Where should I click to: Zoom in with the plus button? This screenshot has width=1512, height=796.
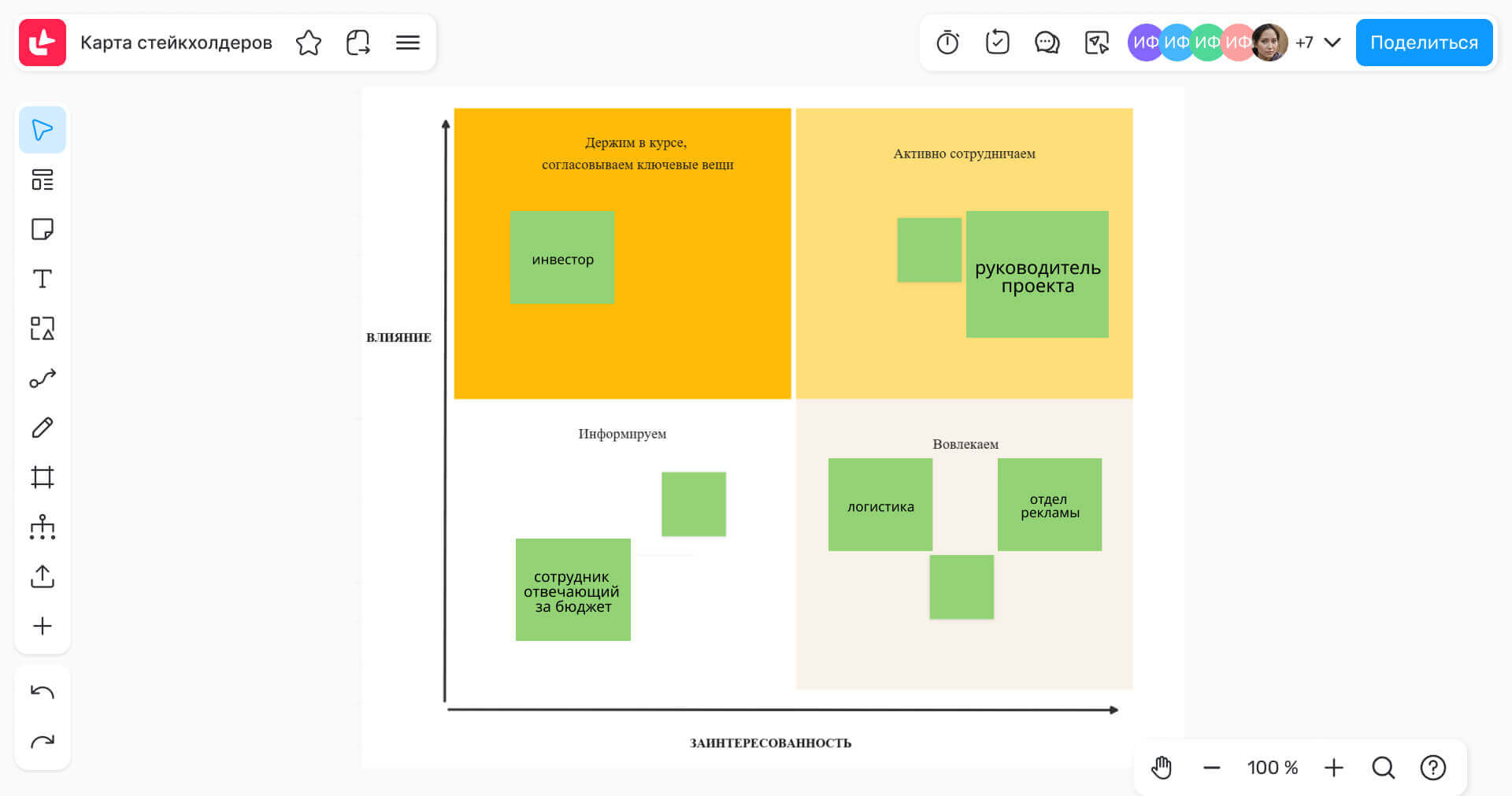[1333, 768]
